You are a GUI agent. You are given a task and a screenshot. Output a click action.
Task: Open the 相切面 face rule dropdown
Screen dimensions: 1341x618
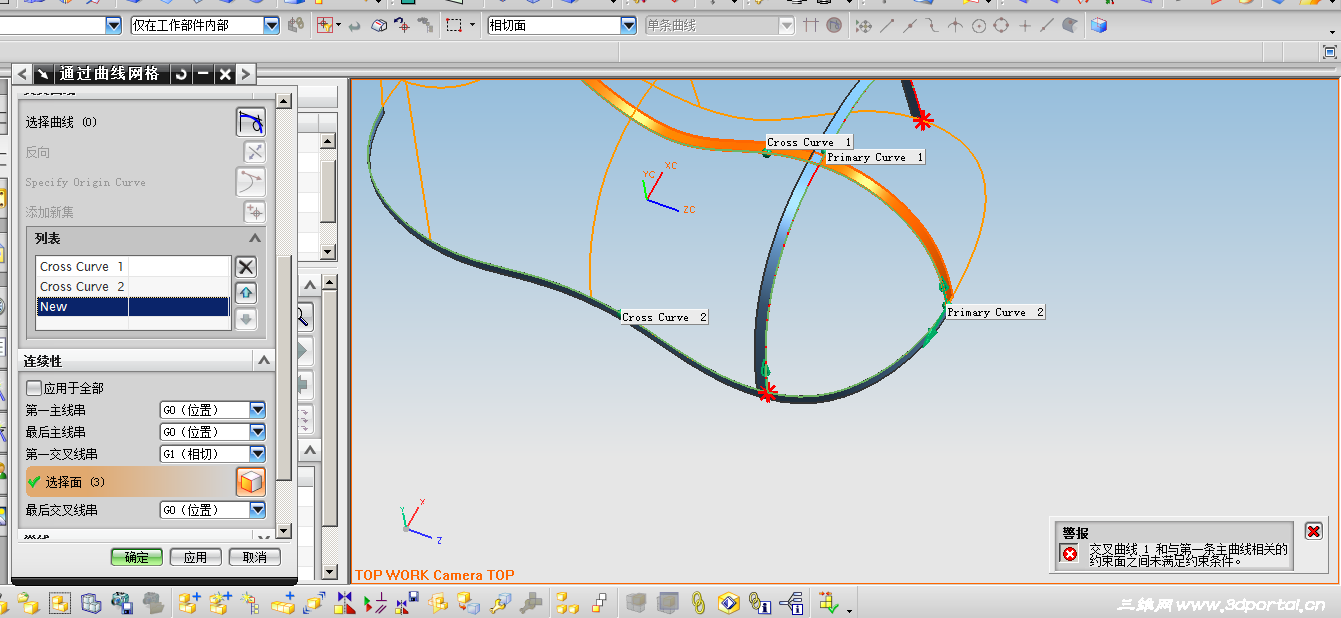click(x=628, y=25)
